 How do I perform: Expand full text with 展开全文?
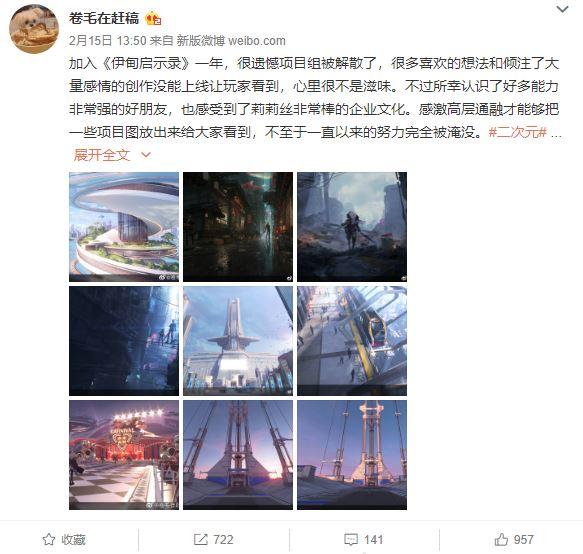click(x=102, y=155)
